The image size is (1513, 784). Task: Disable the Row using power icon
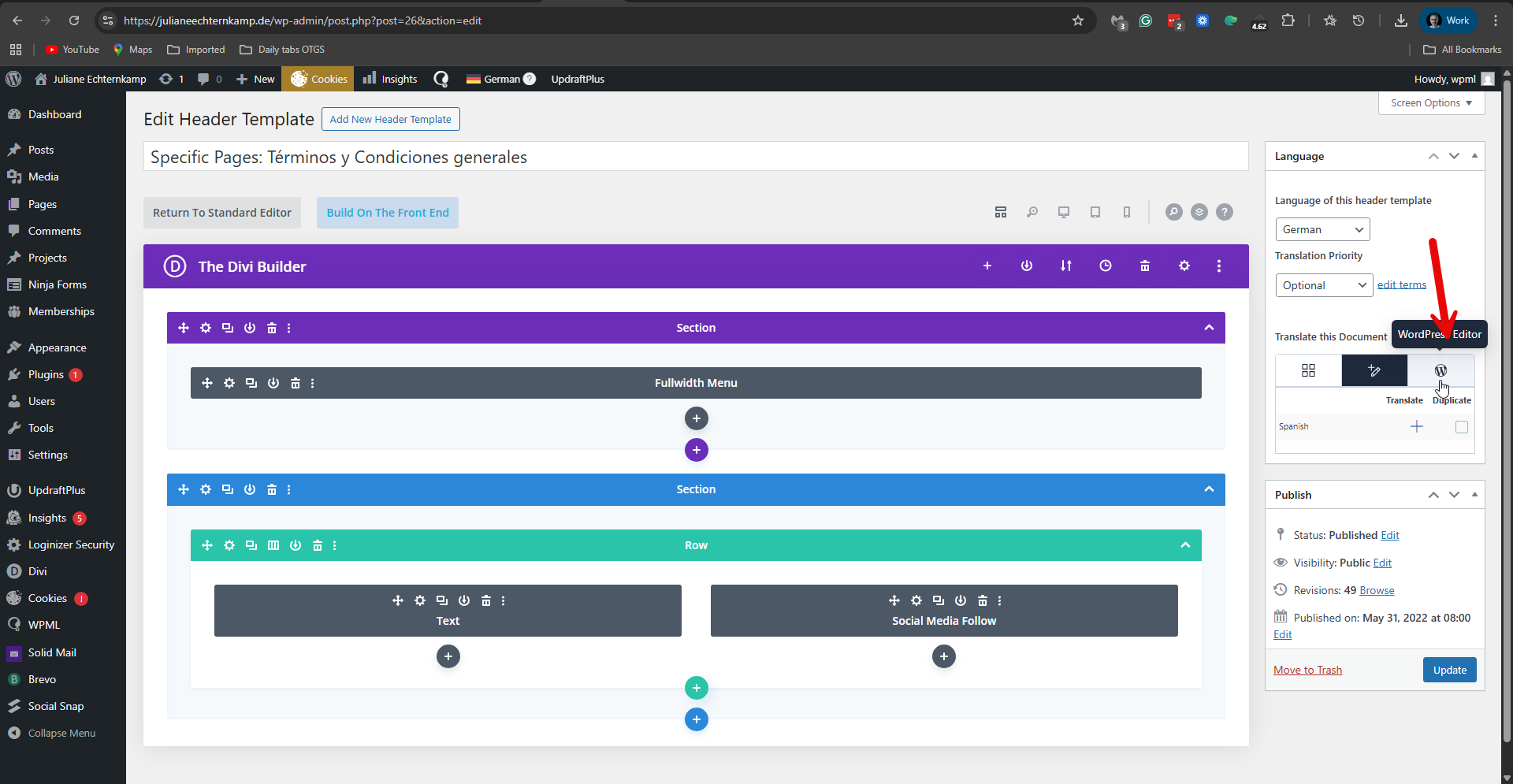(296, 545)
